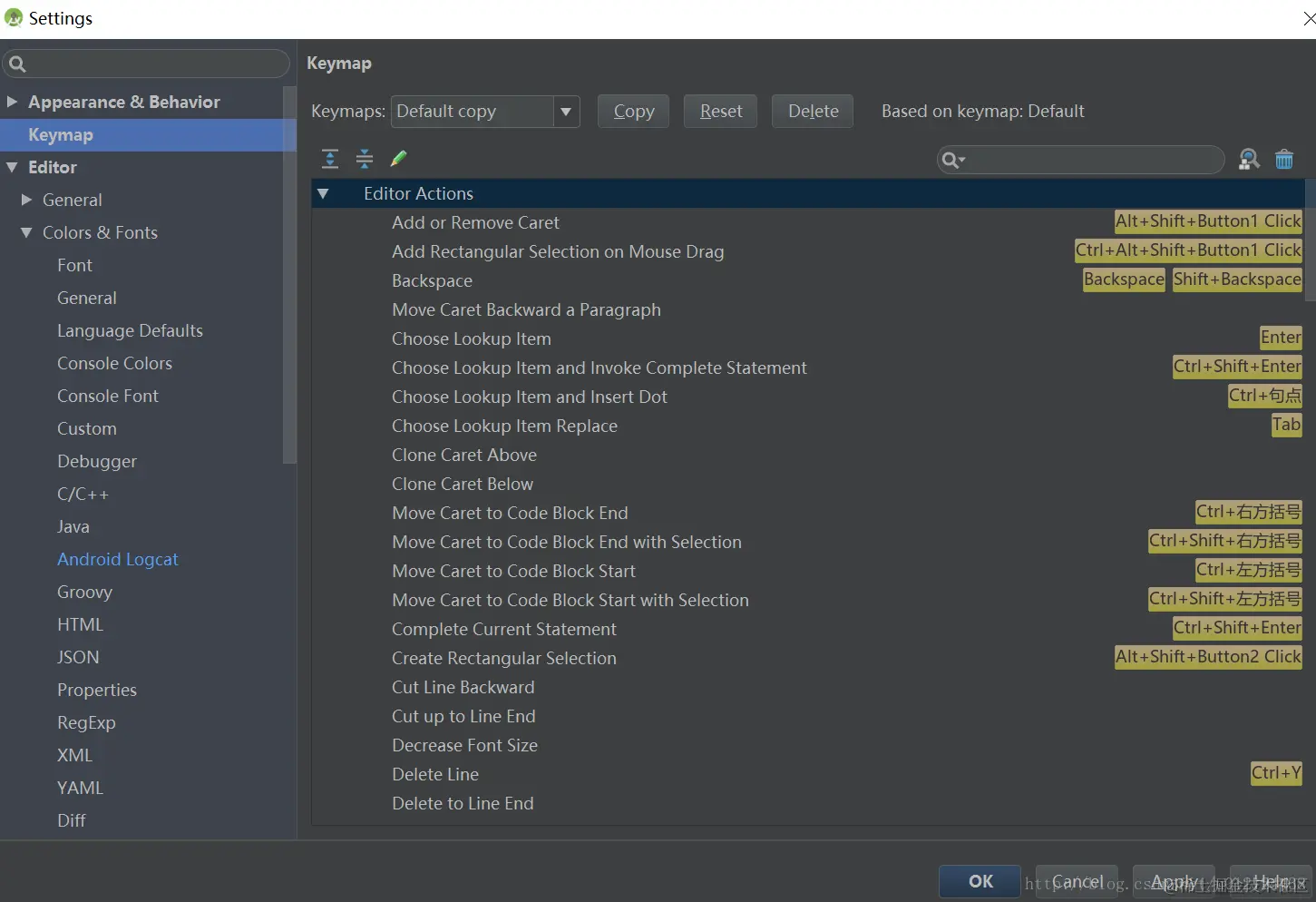Viewport: 1316px width, 902px height.
Task: Open Diff color settings
Action: pyautogui.click(x=71, y=820)
